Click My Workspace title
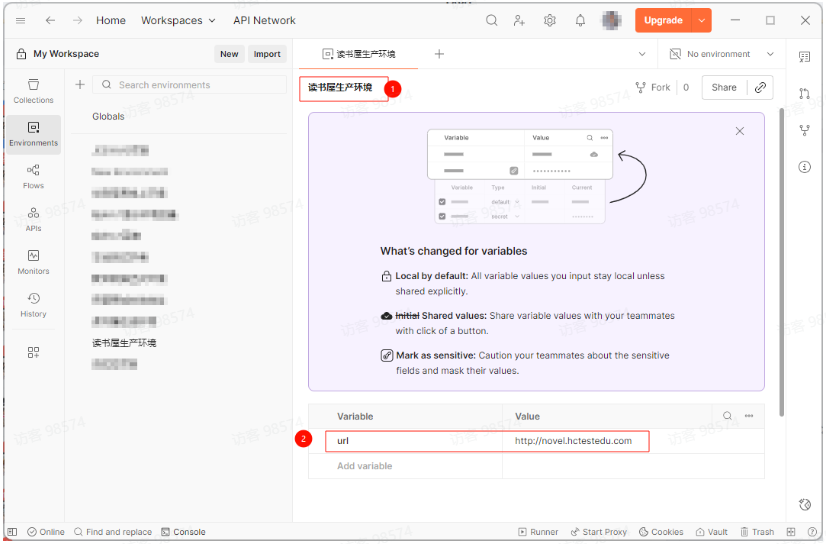Viewport: 826px width, 544px height. coord(66,54)
